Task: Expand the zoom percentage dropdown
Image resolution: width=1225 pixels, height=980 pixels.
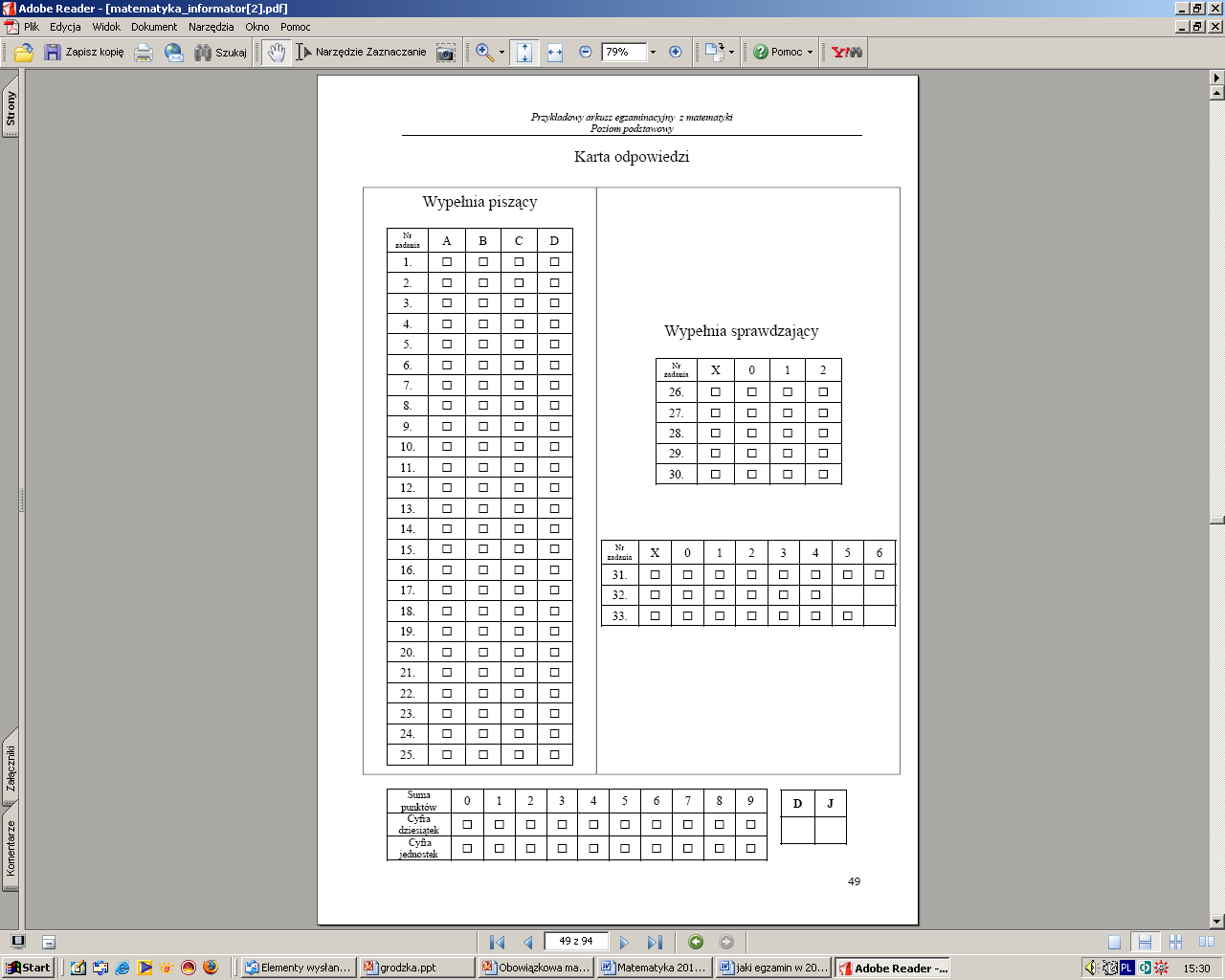Action: tap(654, 53)
